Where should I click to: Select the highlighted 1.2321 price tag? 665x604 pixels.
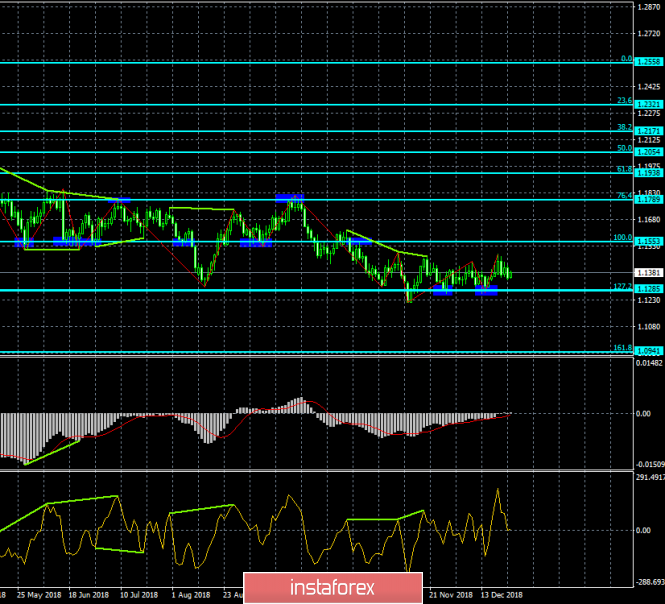pyautogui.click(x=649, y=104)
